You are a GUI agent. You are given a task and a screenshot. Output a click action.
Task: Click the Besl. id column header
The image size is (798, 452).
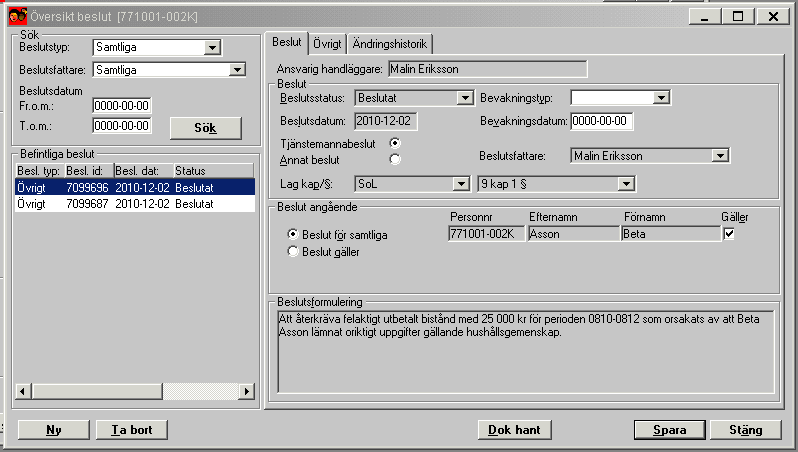89,171
